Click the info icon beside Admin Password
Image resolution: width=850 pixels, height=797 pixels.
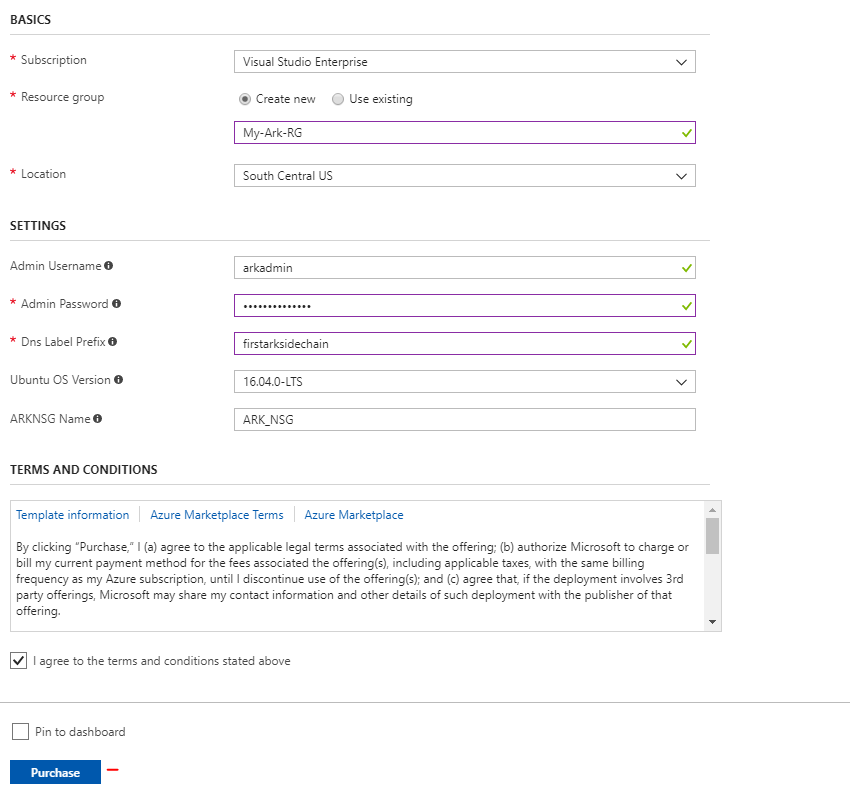click(x=116, y=304)
